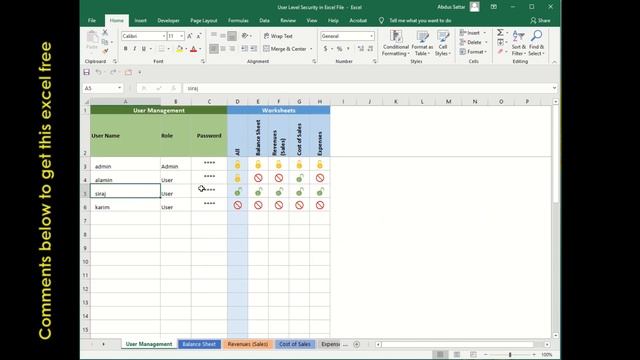Click the Cut scissors icon

tap(105, 32)
